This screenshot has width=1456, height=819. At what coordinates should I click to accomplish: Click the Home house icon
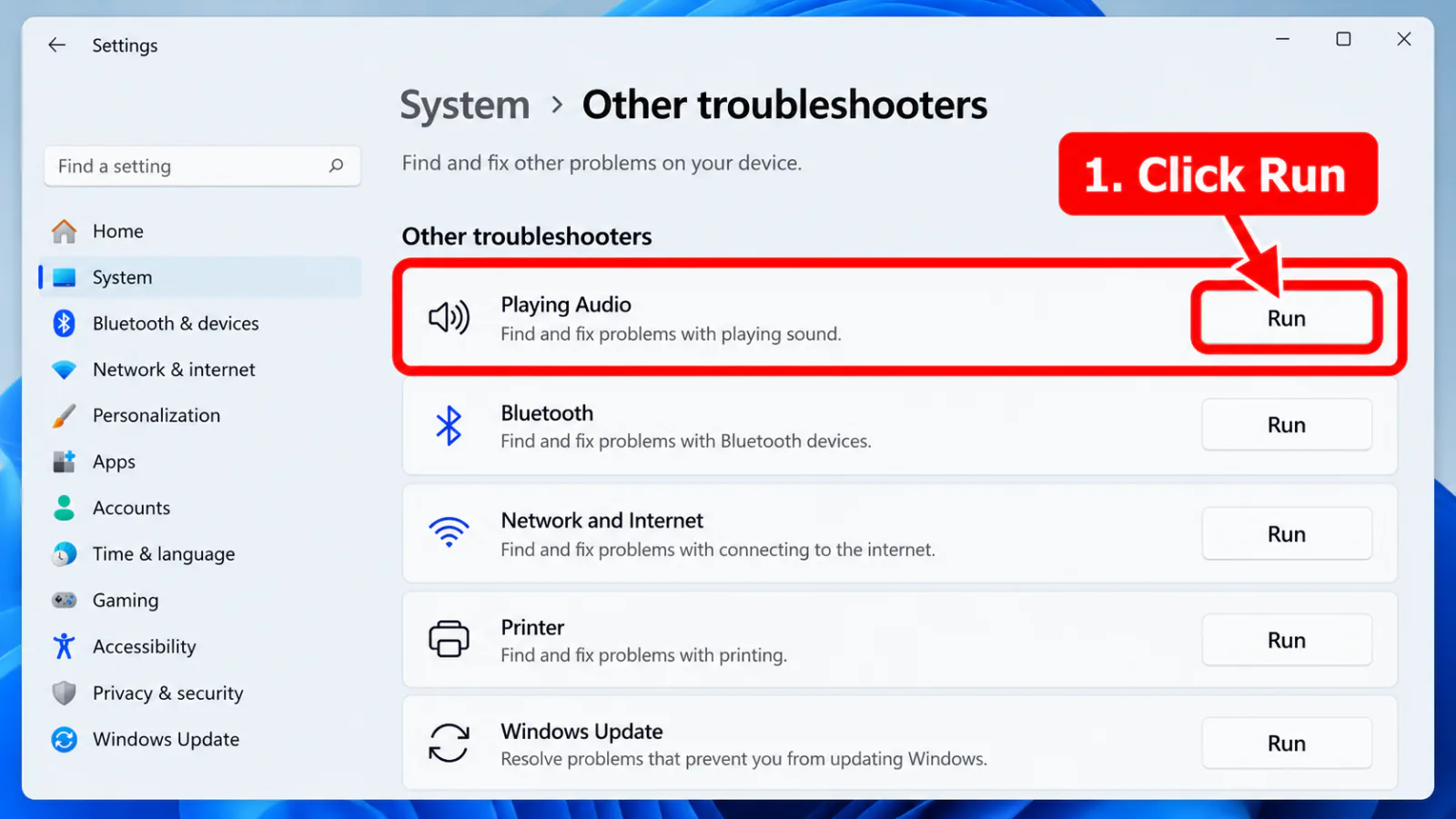coord(64,231)
